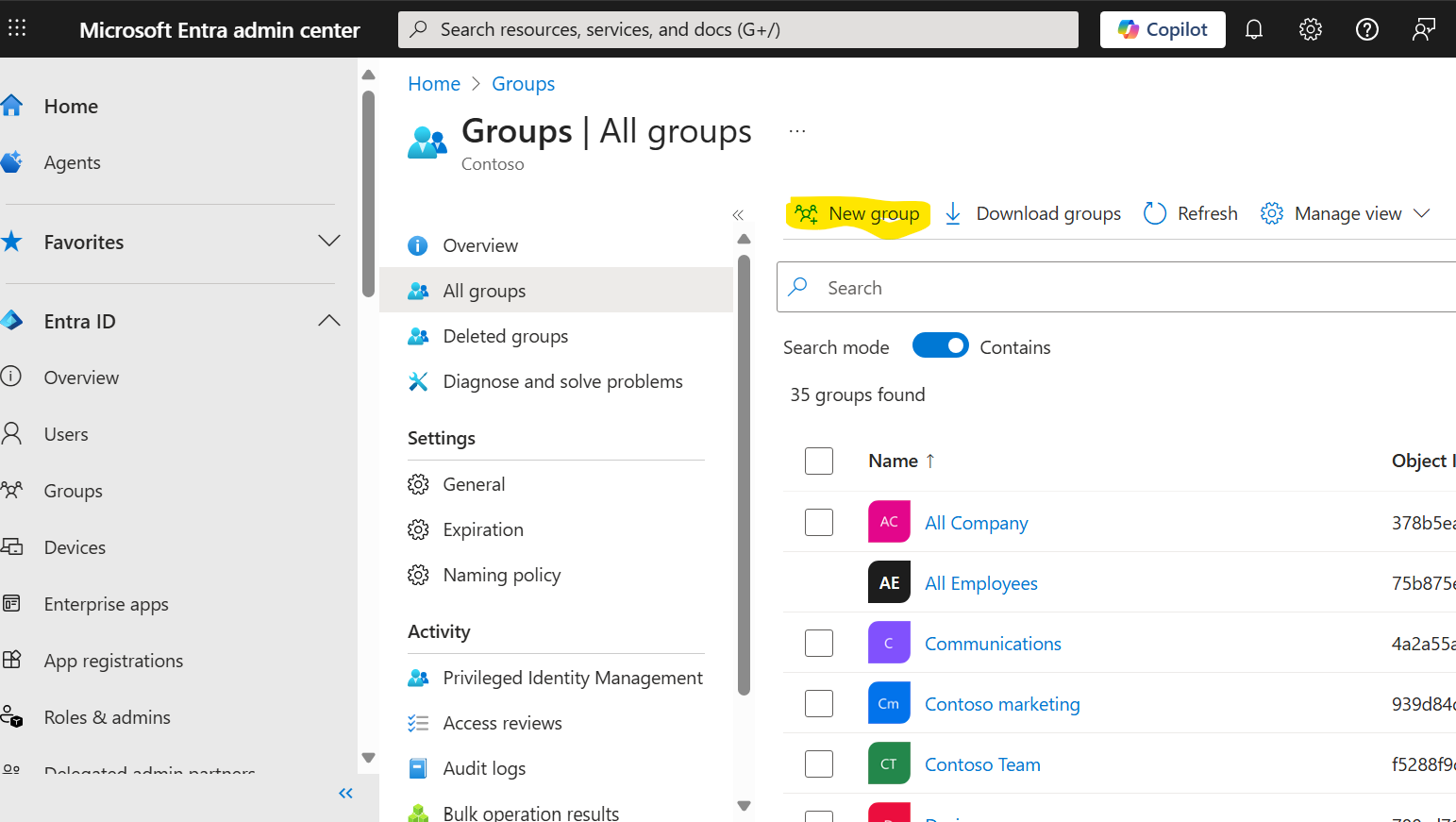Click the Download groups arrow icon

(953, 213)
